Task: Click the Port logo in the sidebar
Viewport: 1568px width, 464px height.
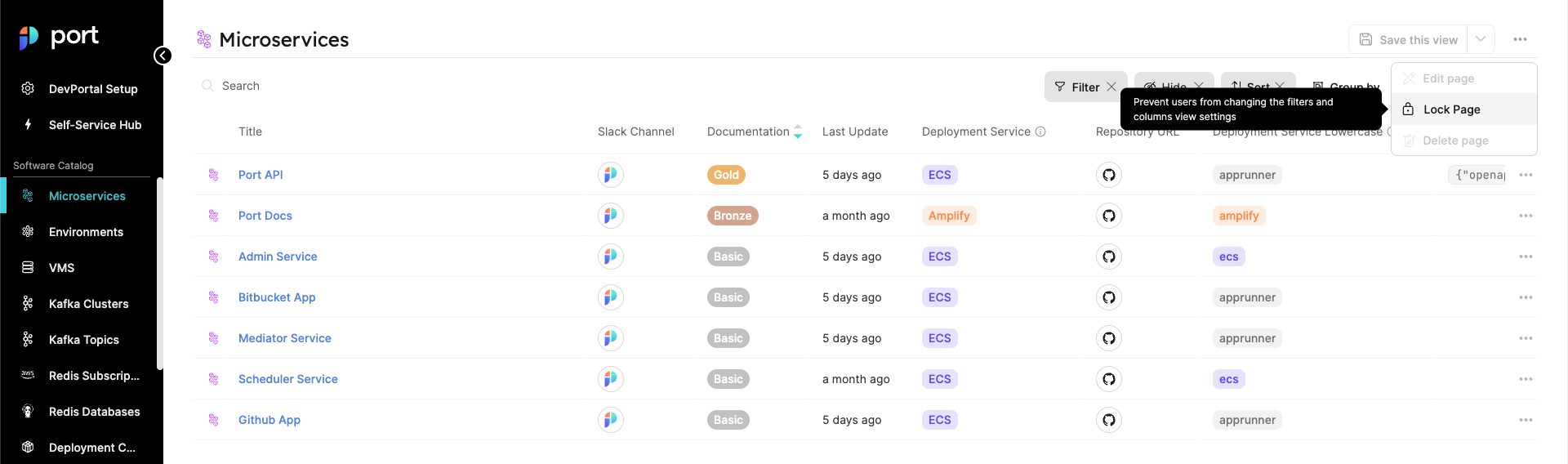Action: pyautogui.click(x=59, y=37)
